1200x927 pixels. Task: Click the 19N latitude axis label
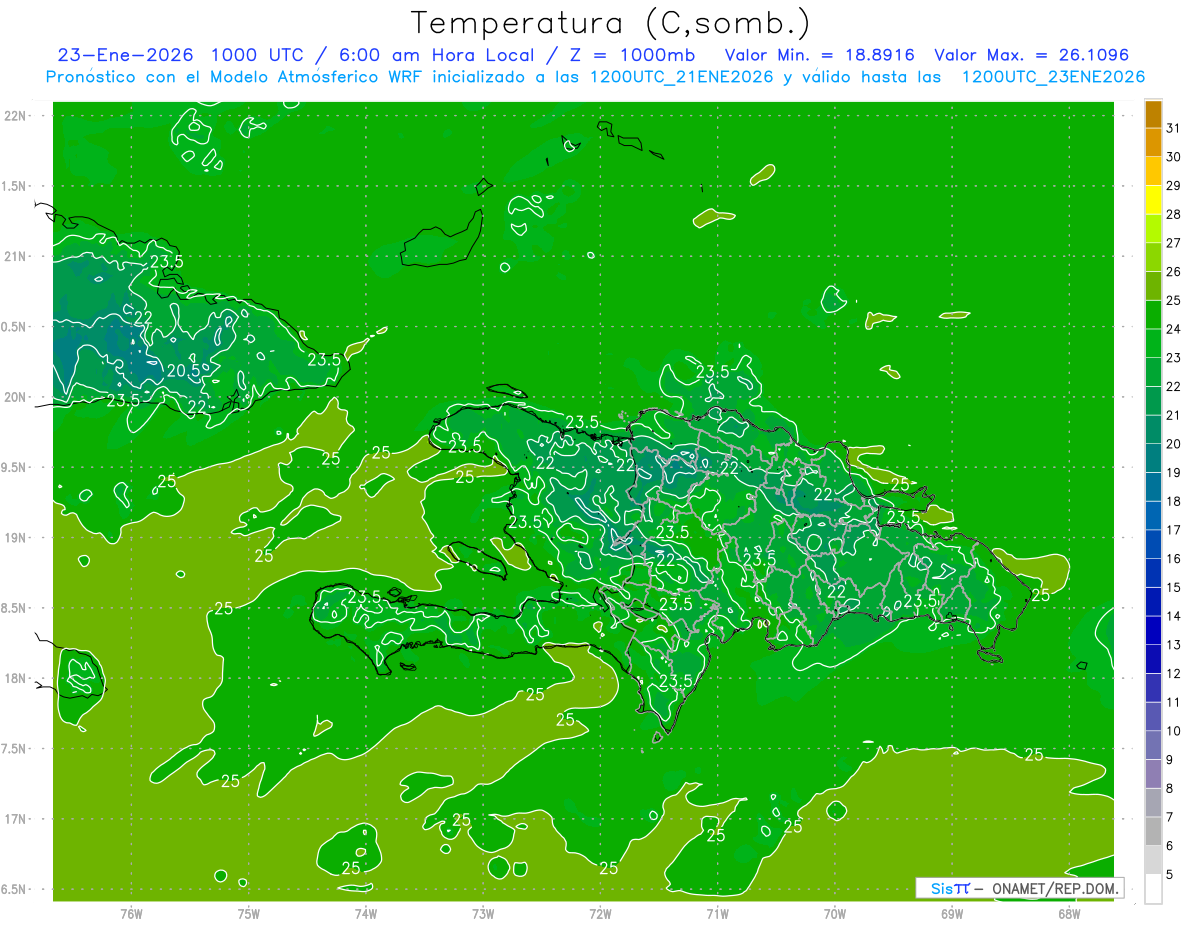click(x=15, y=537)
